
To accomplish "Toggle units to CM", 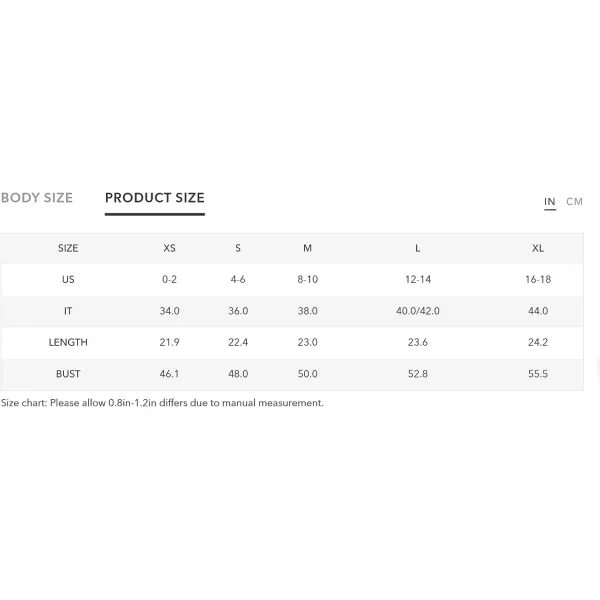I will [574, 202].
